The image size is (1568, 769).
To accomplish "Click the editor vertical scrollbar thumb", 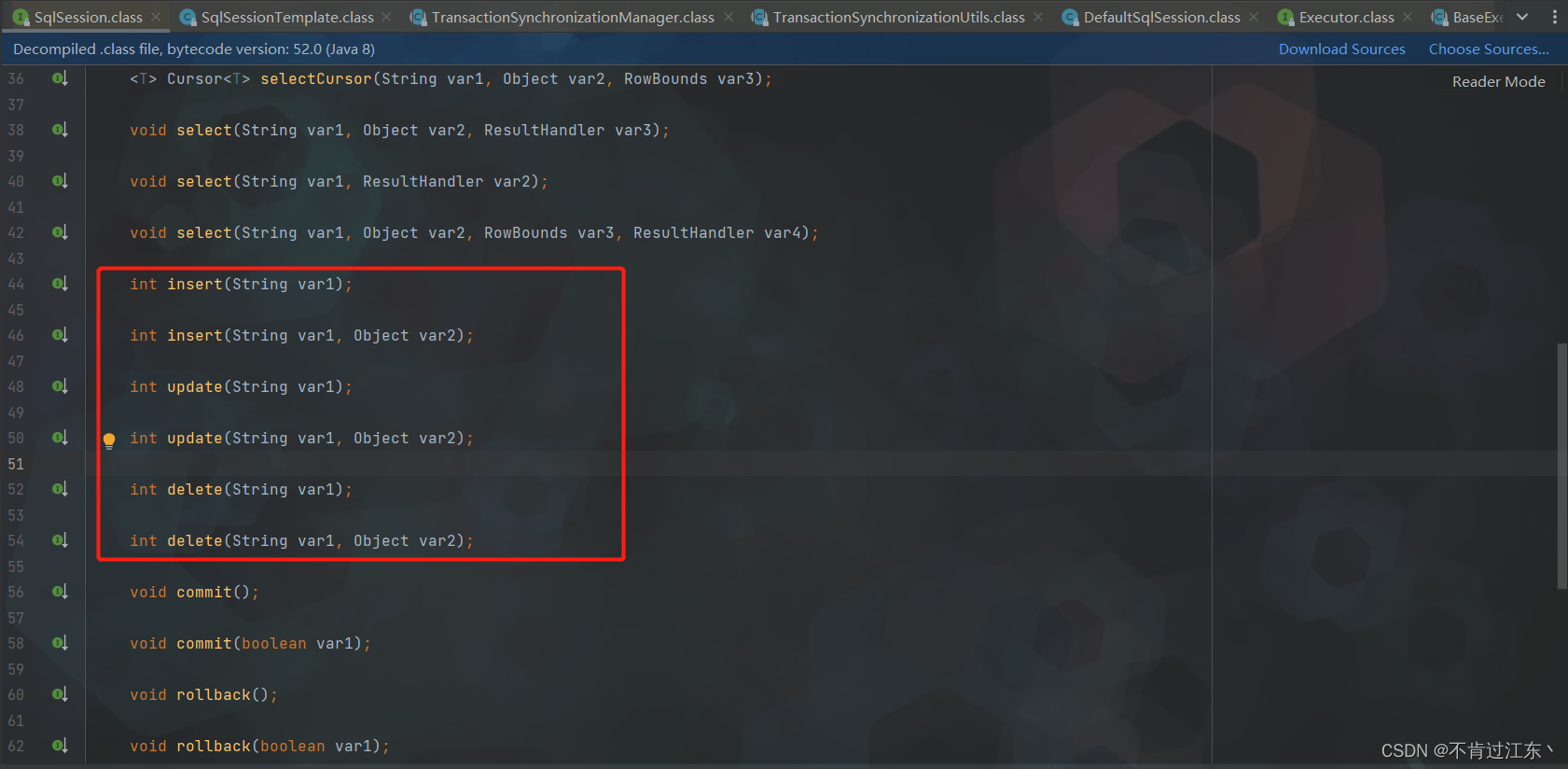I will pos(1561,467).
